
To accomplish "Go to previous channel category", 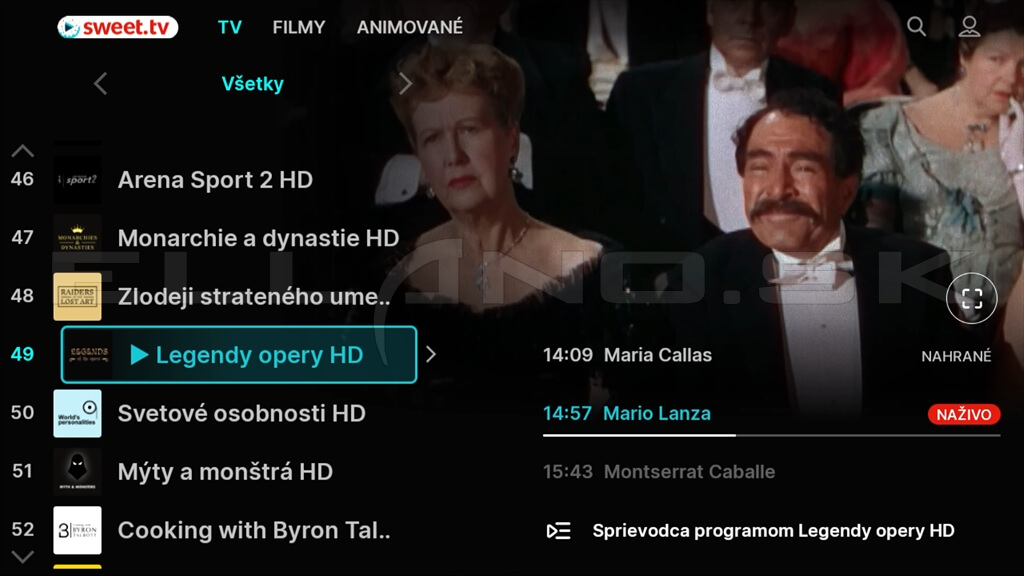I will 101,84.
